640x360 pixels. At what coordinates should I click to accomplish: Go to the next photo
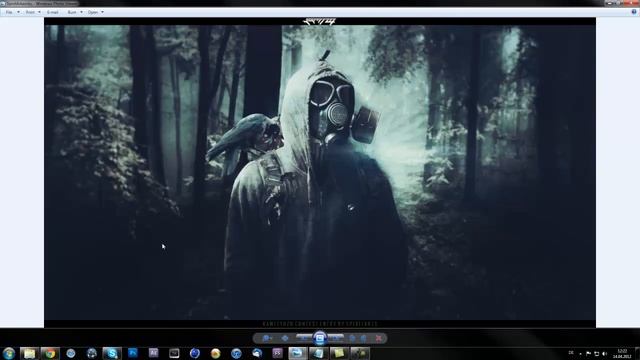pyautogui.click(x=336, y=338)
